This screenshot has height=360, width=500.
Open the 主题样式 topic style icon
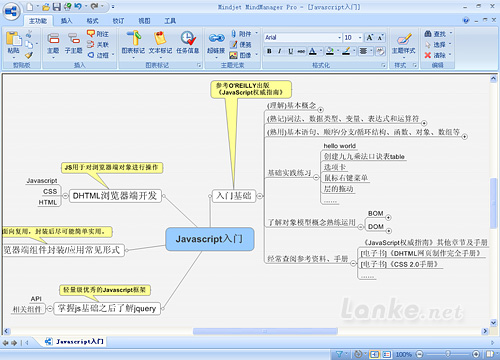click(404, 39)
